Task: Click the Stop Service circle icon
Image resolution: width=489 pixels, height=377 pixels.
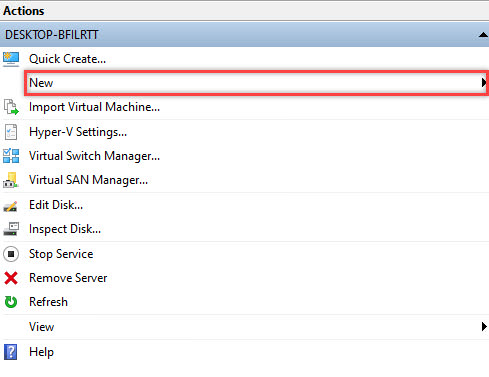Action: [11, 254]
